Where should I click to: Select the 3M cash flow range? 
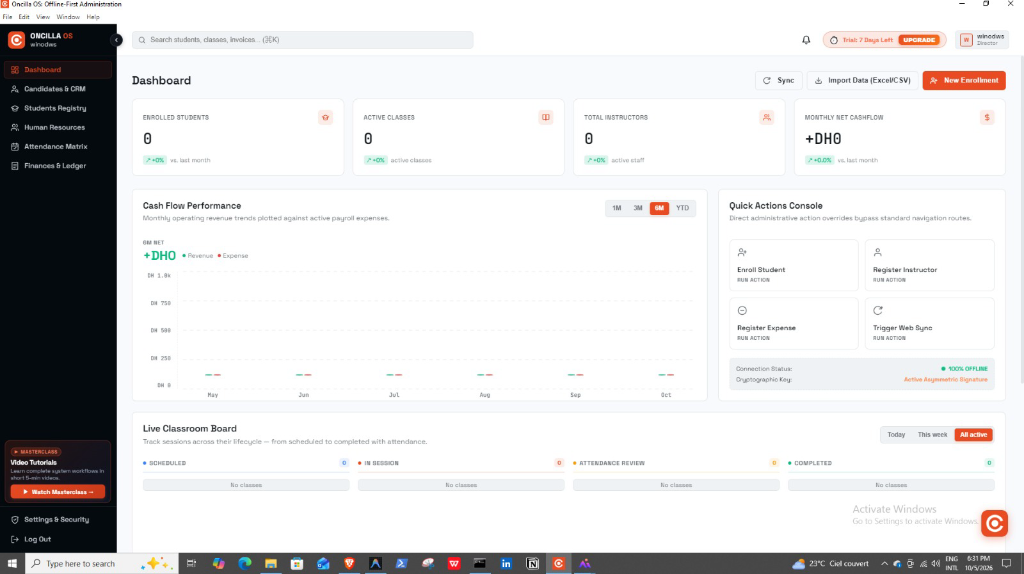(x=638, y=208)
